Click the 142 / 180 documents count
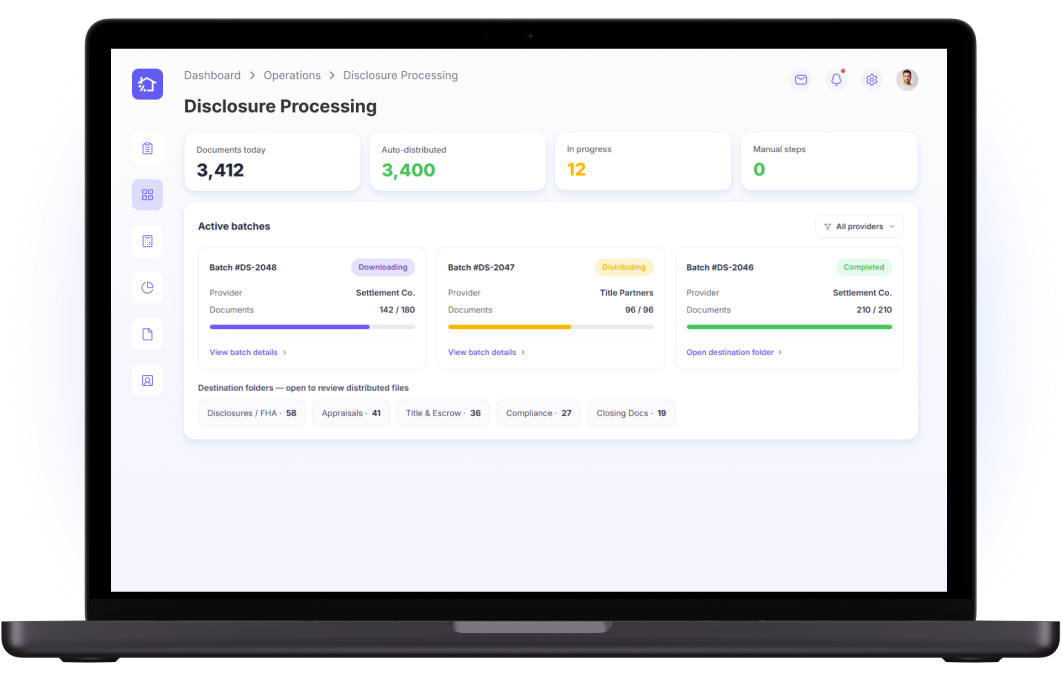This screenshot has width=1062, height=675. pyautogui.click(x=397, y=310)
